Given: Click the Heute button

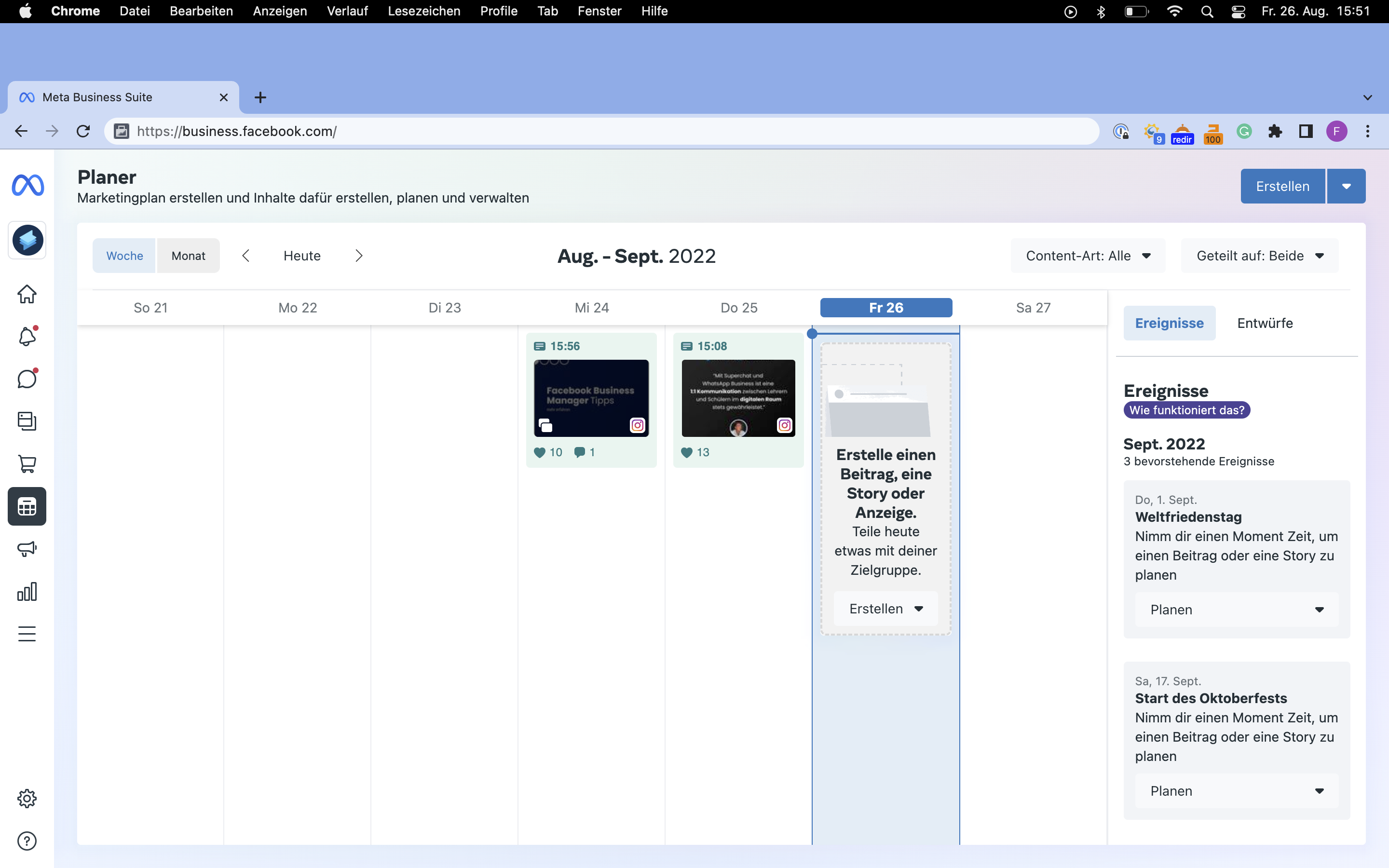Looking at the screenshot, I should [x=302, y=256].
